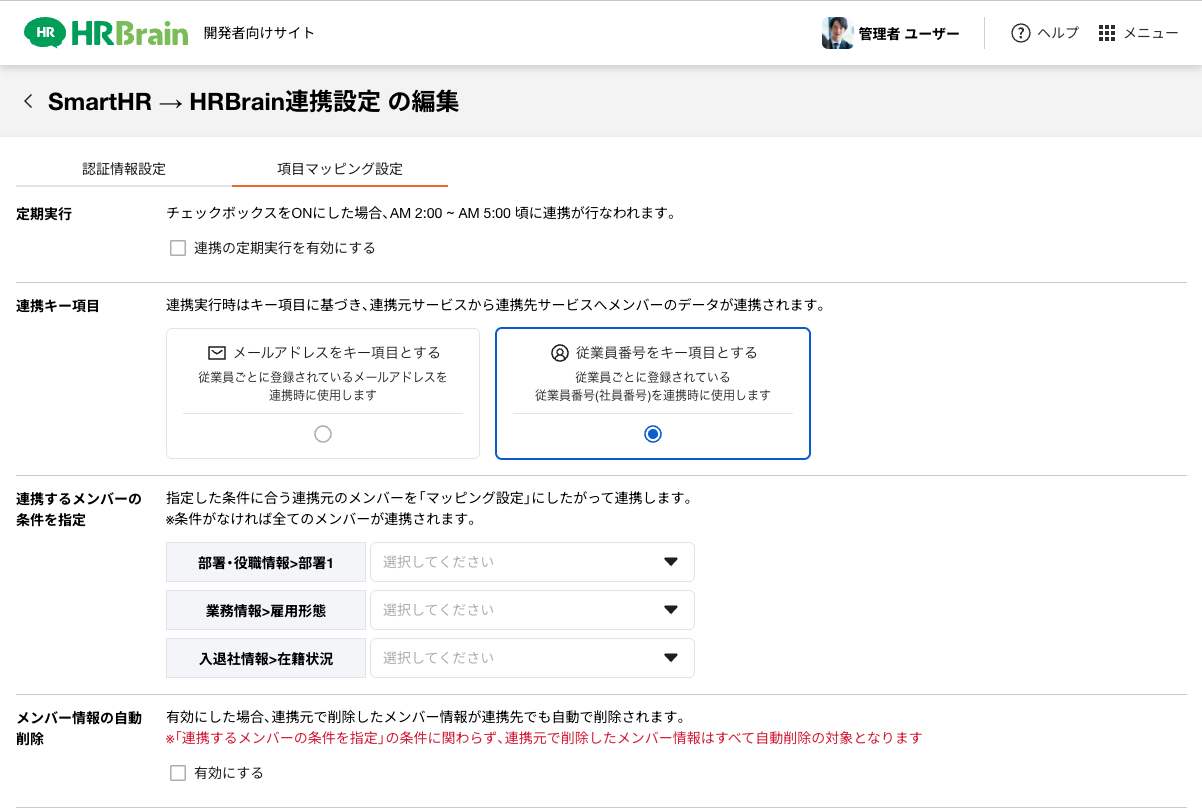The height and width of the screenshot is (811, 1202).
Task: Click the person icon on employee number card
Action: (x=559, y=353)
